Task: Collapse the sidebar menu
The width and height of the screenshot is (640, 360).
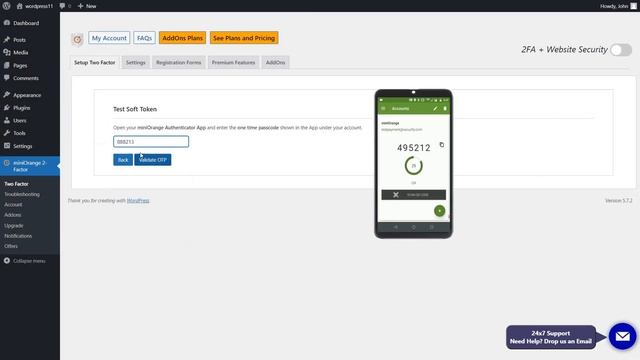Action: [x=24, y=261]
